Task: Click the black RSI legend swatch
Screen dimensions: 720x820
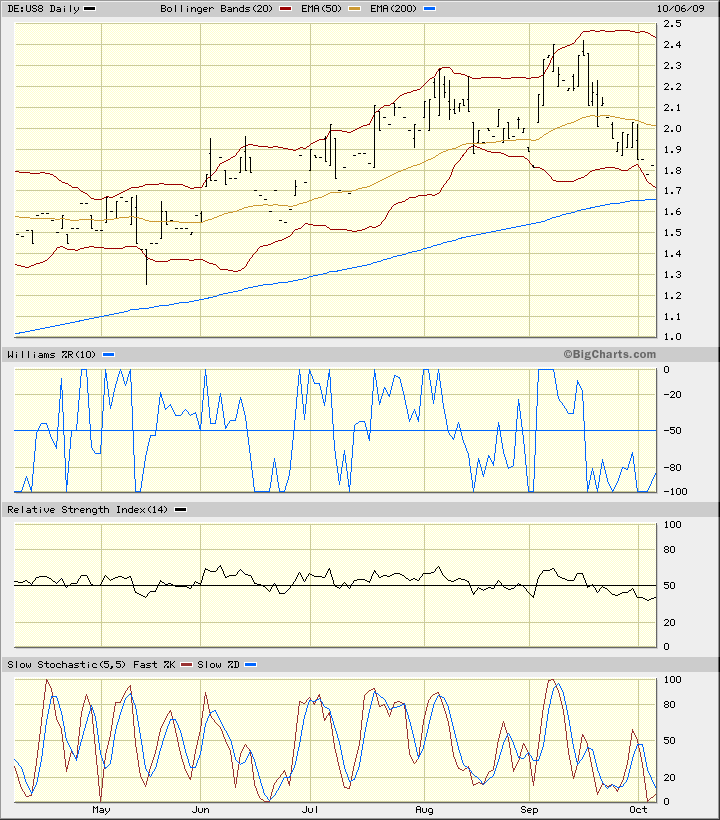Action: point(180,510)
